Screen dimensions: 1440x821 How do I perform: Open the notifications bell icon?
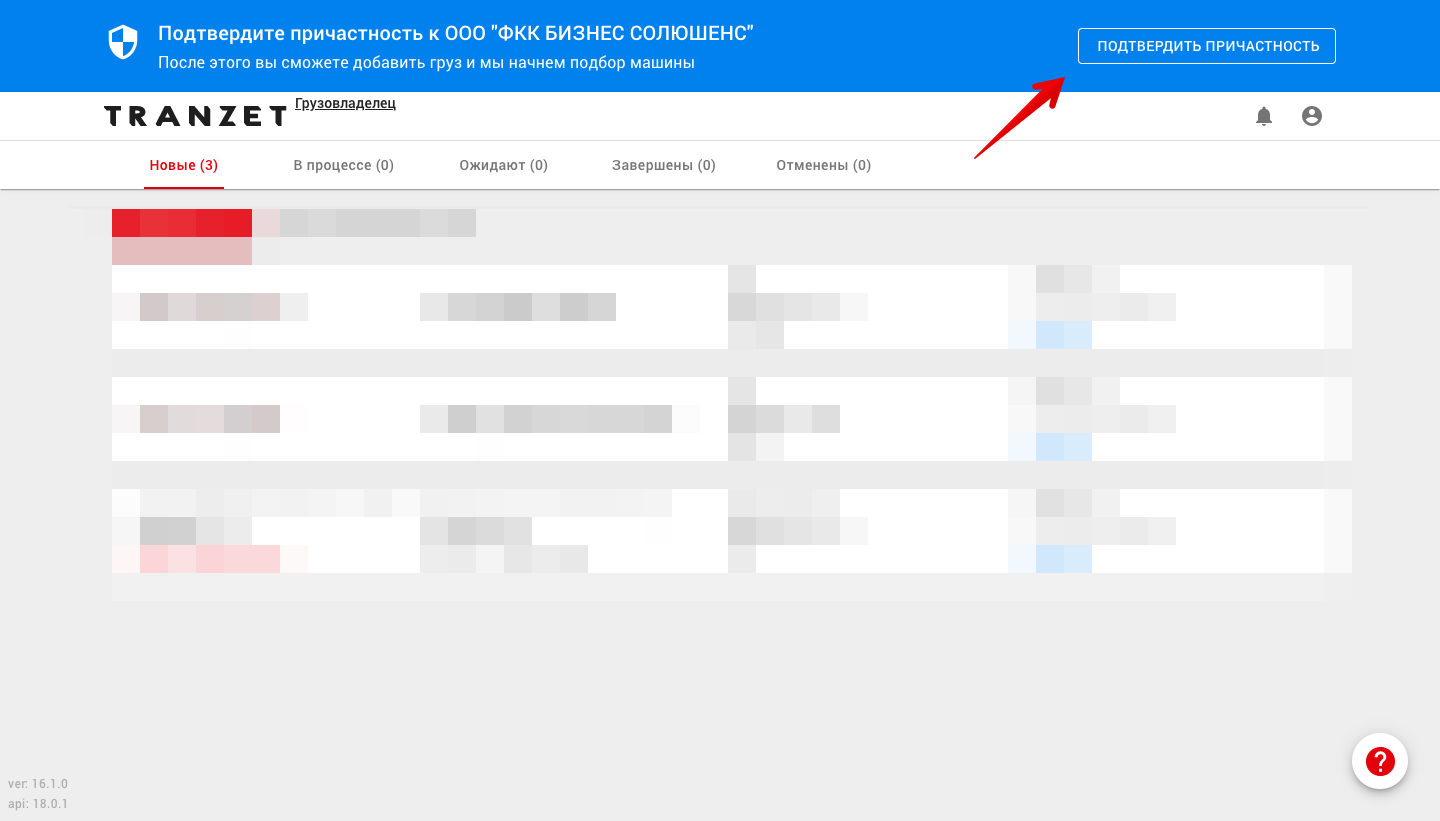pos(1264,116)
